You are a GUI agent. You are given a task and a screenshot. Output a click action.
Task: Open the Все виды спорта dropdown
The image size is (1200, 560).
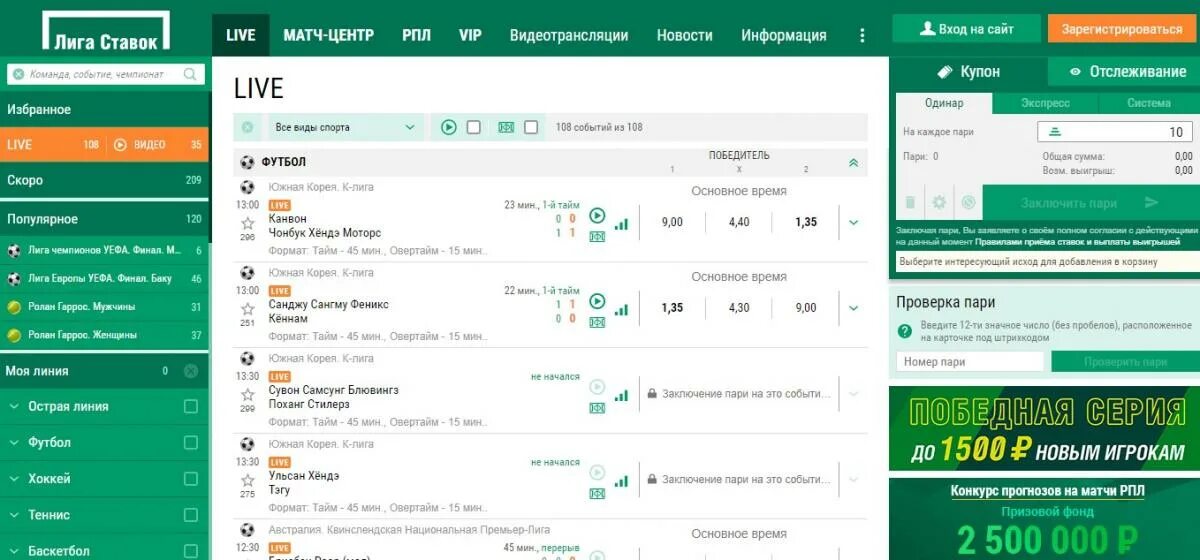(x=345, y=127)
